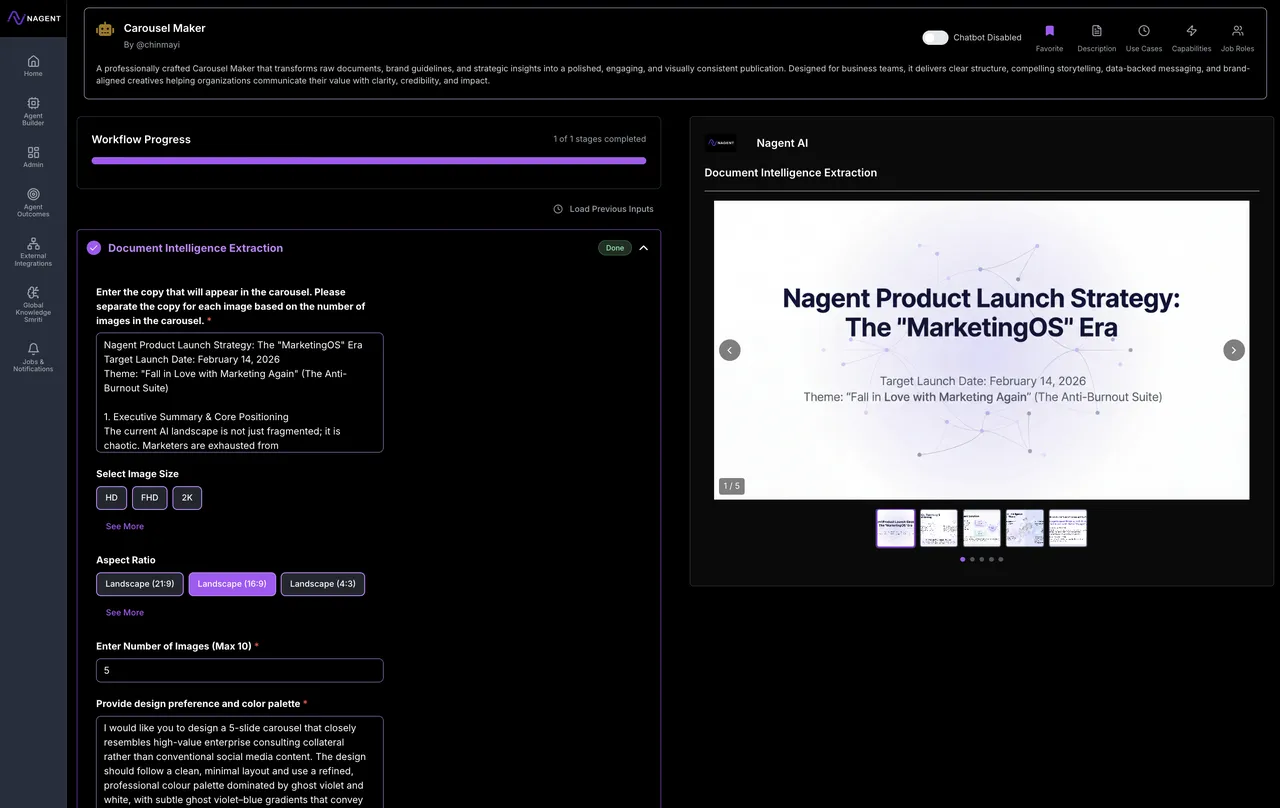Open the Capabilities tab

click(1191, 32)
